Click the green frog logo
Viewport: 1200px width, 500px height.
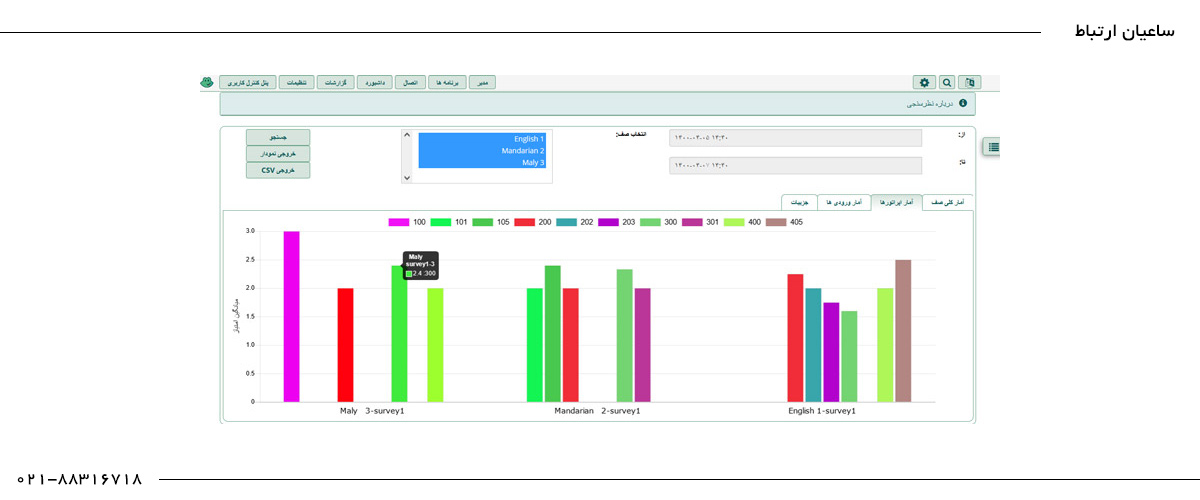207,82
